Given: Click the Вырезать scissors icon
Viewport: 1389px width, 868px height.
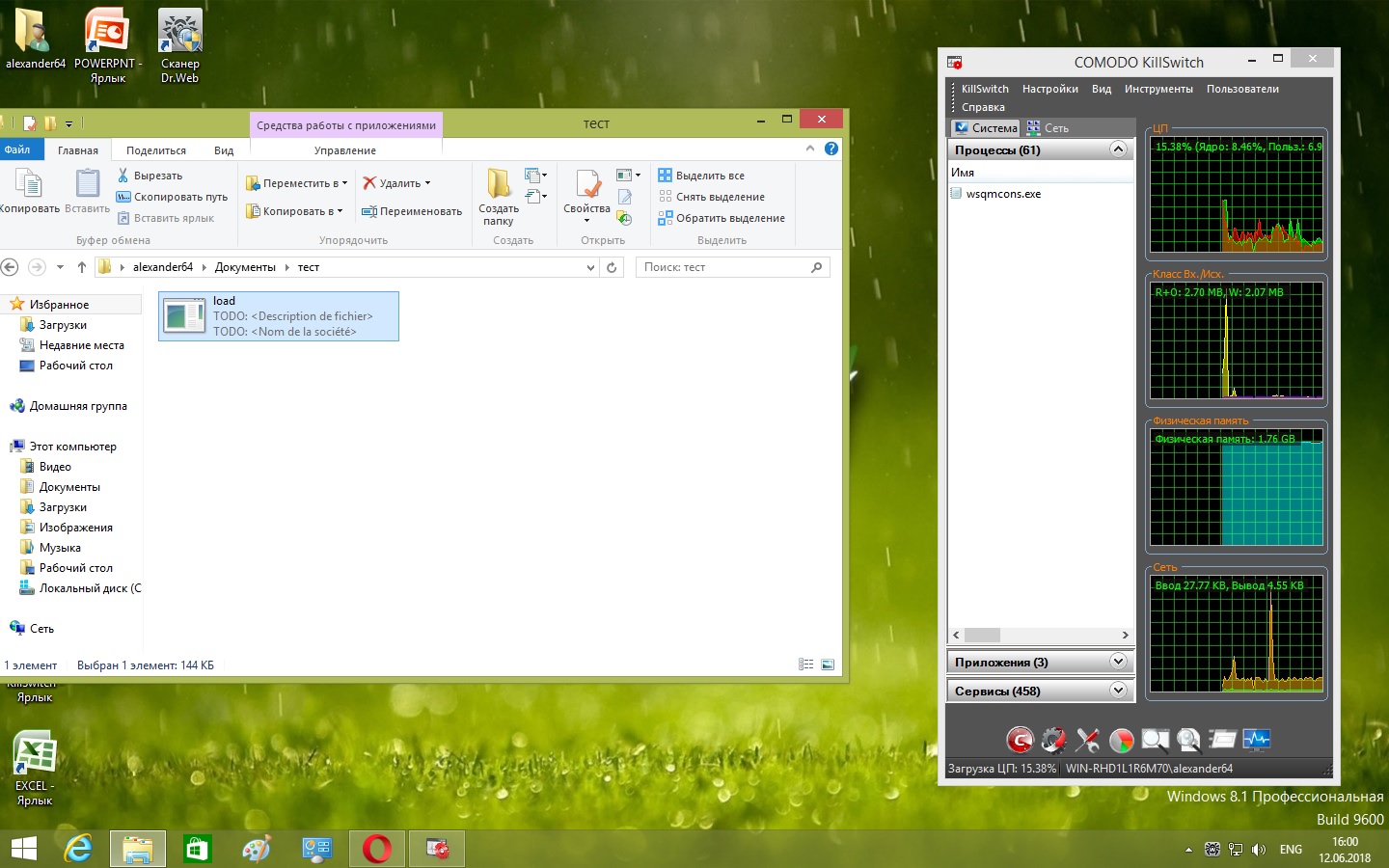Looking at the screenshot, I should (123, 176).
